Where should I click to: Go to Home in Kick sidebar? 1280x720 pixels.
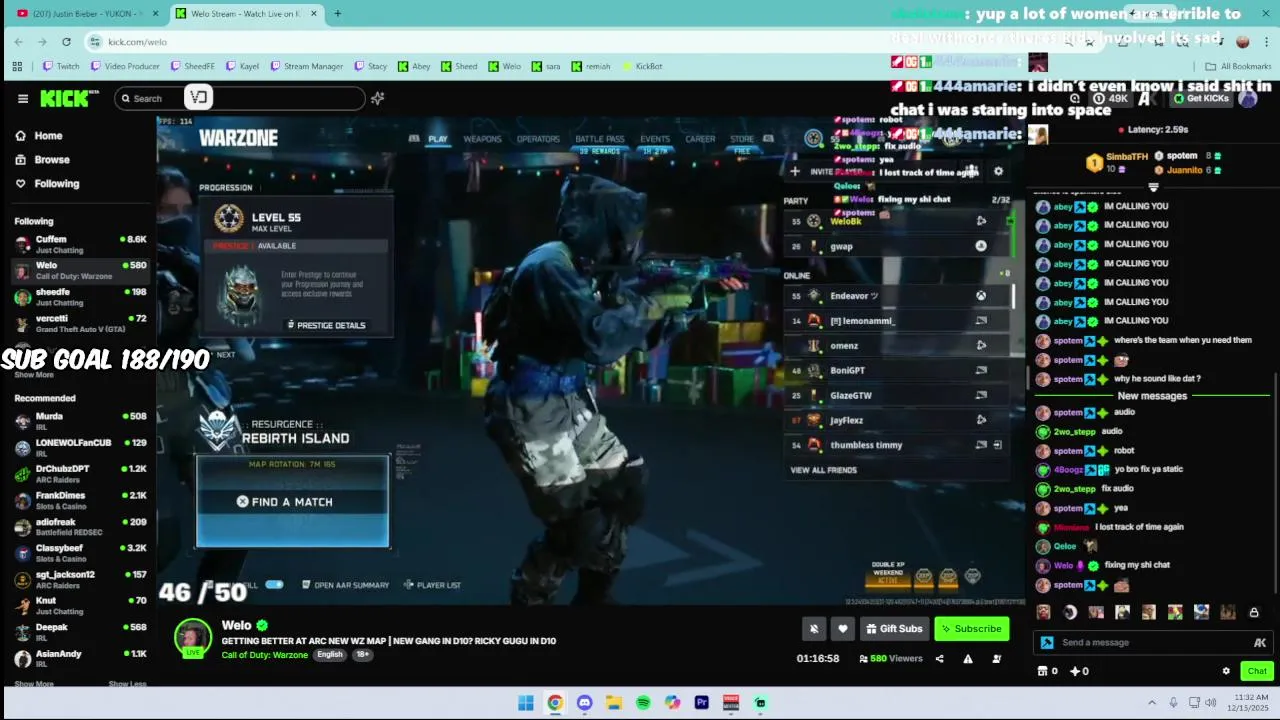pyautogui.click(x=38, y=136)
